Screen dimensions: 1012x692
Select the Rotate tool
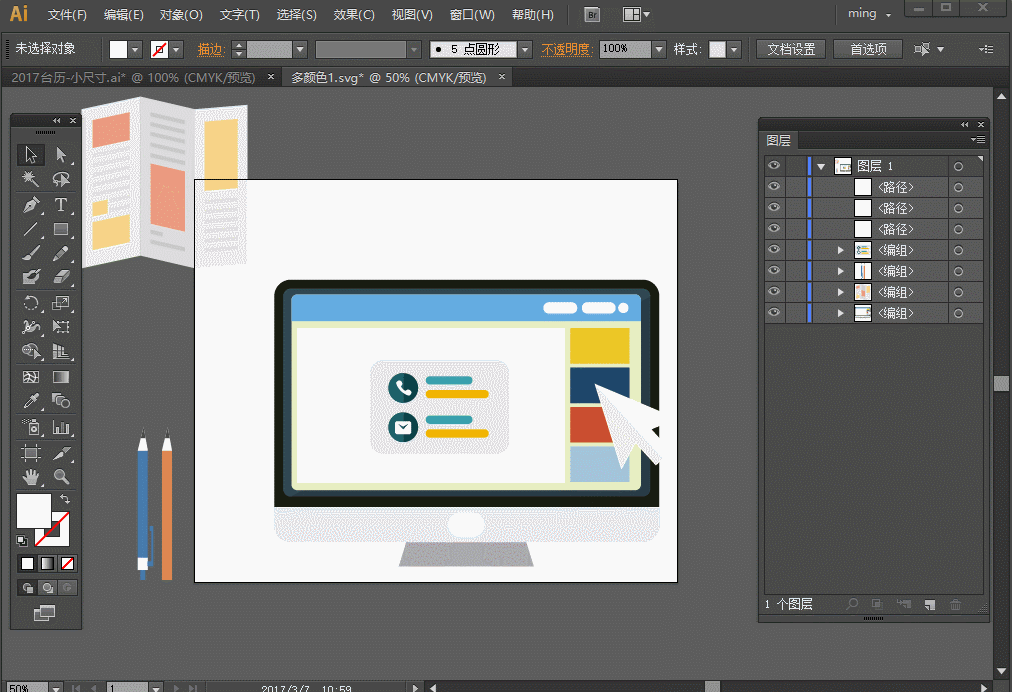(30, 303)
